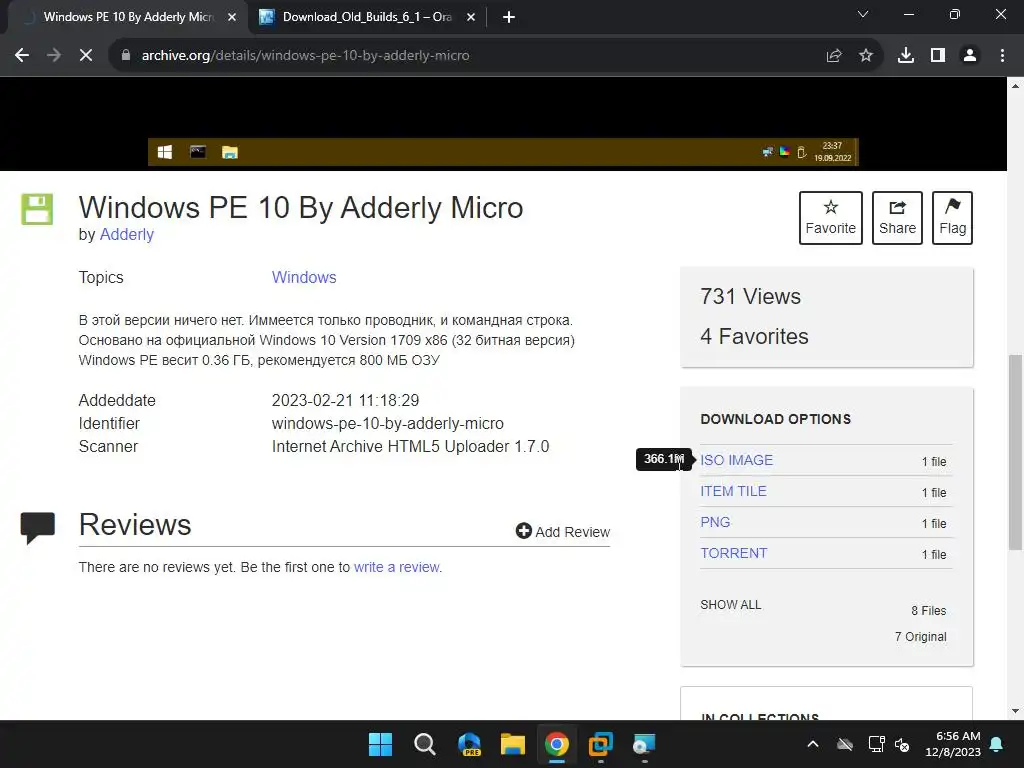Click the muted volume tray icon

[902, 744]
